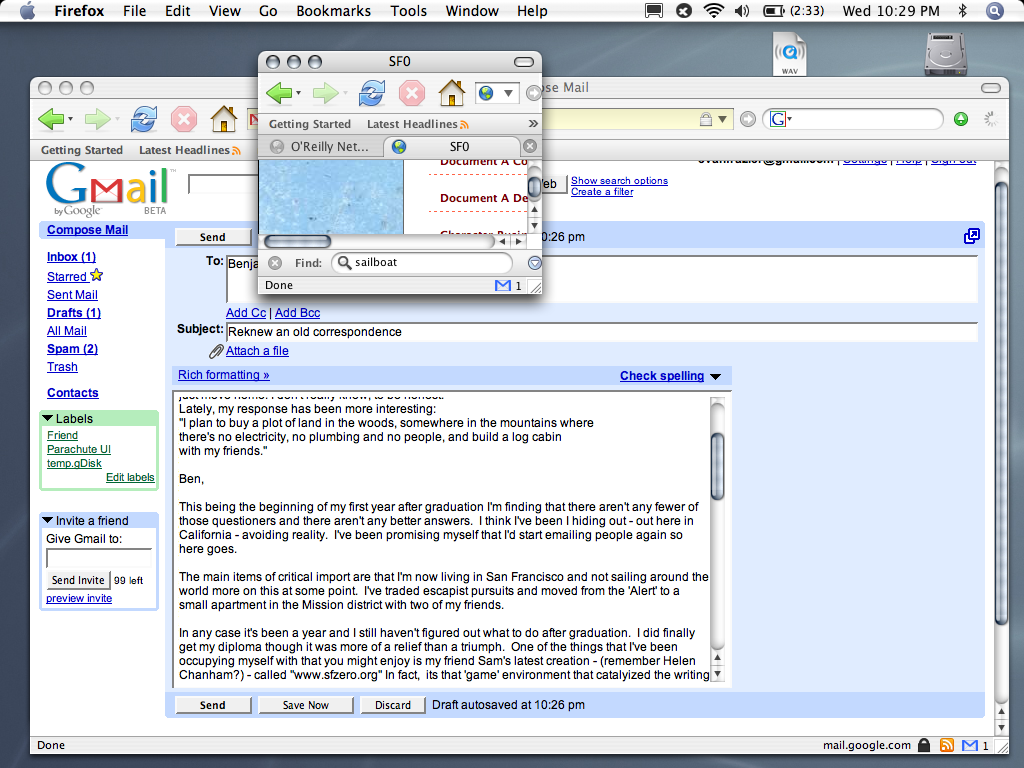Click Send button above To field
Image resolution: width=1024 pixels, height=768 pixels.
pos(213,237)
